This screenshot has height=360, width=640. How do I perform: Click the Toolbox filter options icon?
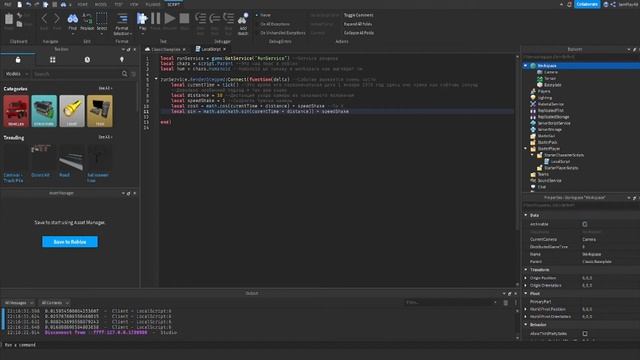click(x=133, y=74)
